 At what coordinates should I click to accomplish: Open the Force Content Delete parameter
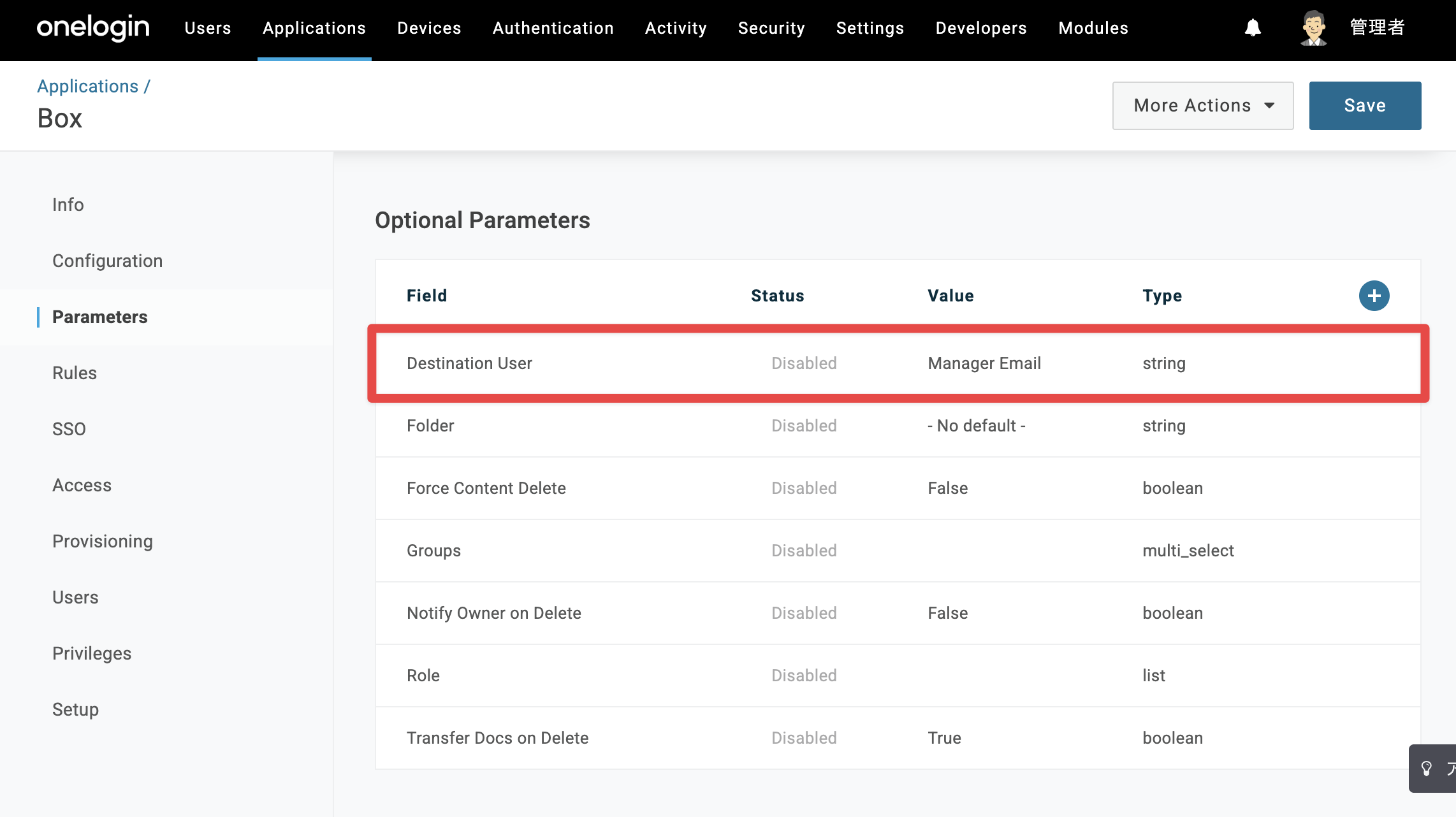(x=898, y=488)
